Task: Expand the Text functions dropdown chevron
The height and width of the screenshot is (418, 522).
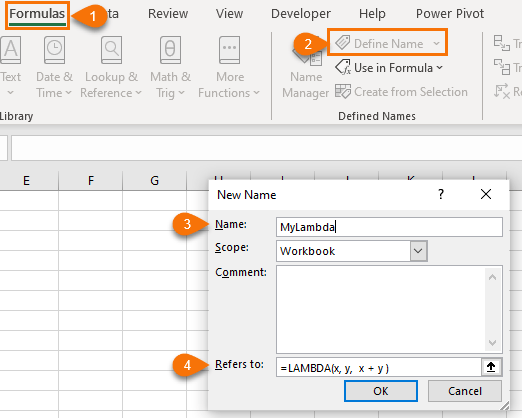Action: (10, 93)
